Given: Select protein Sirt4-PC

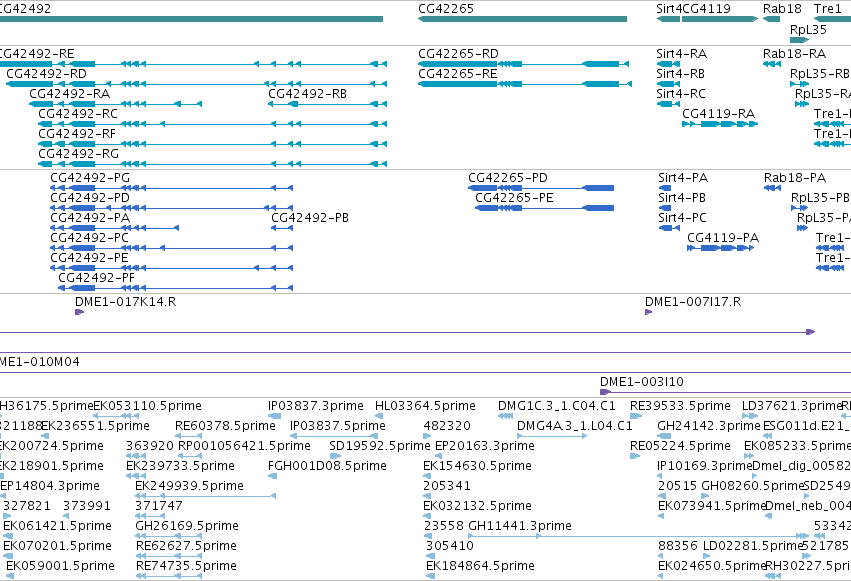Looking at the screenshot, I should click(669, 228).
